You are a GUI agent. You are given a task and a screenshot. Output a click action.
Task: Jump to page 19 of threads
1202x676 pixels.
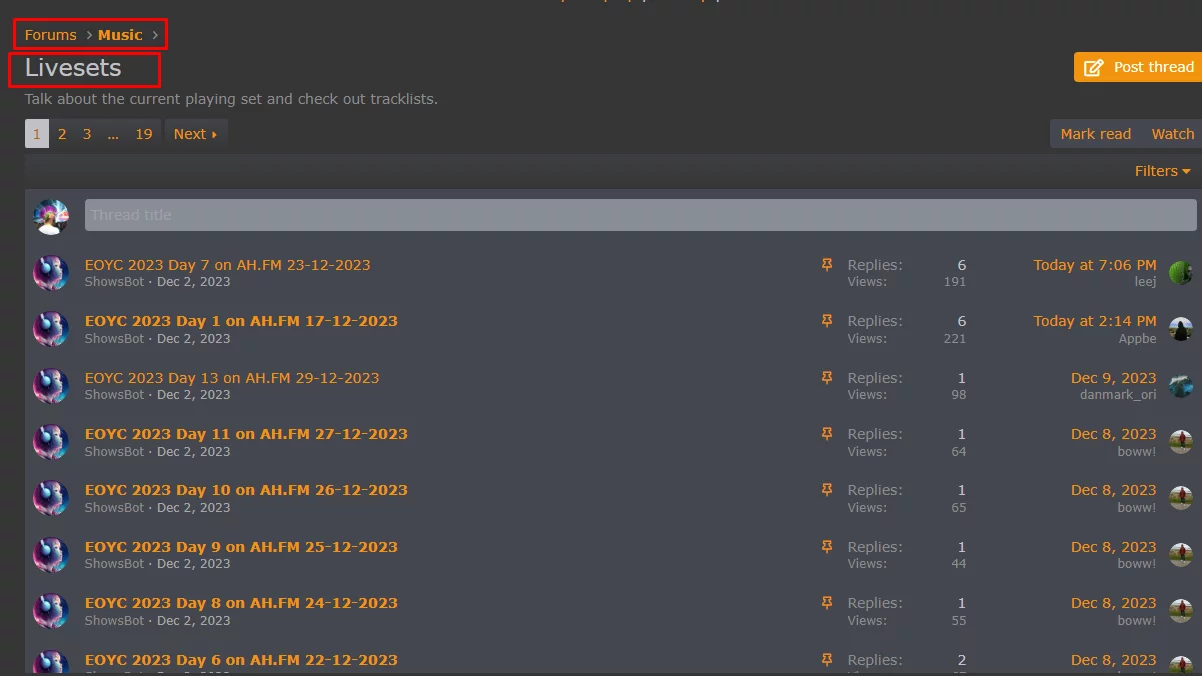click(x=144, y=134)
